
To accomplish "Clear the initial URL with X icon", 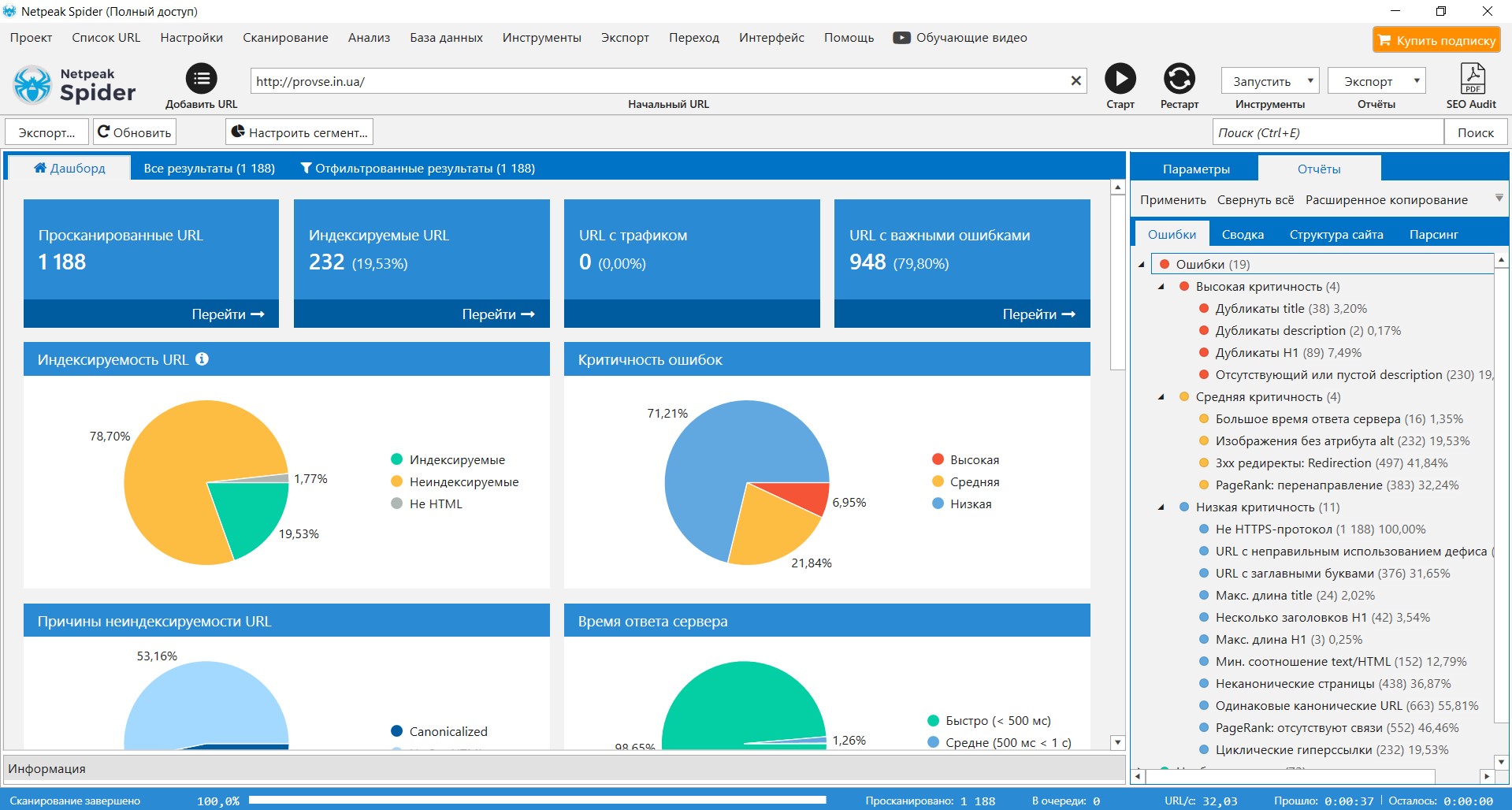I will pyautogui.click(x=1075, y=80).
